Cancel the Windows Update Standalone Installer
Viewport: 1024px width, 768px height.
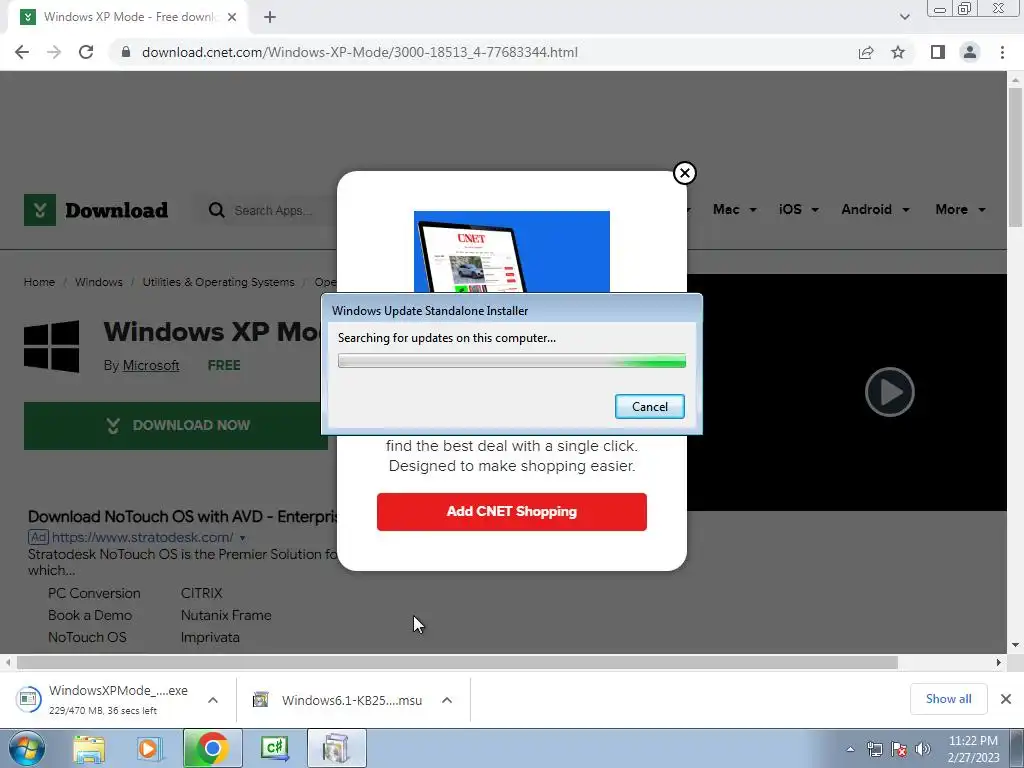650,406
